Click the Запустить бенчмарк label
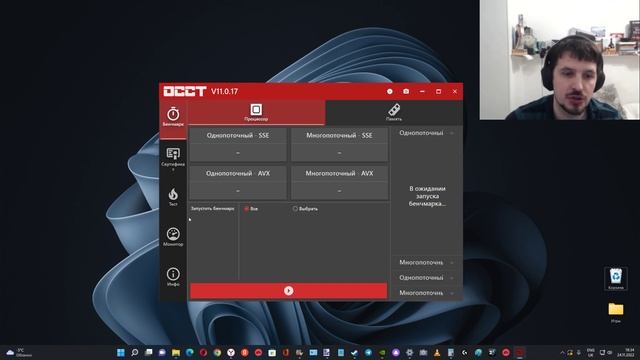The width and height of the screenshot is (640, 360). click(x=213, y=209)
